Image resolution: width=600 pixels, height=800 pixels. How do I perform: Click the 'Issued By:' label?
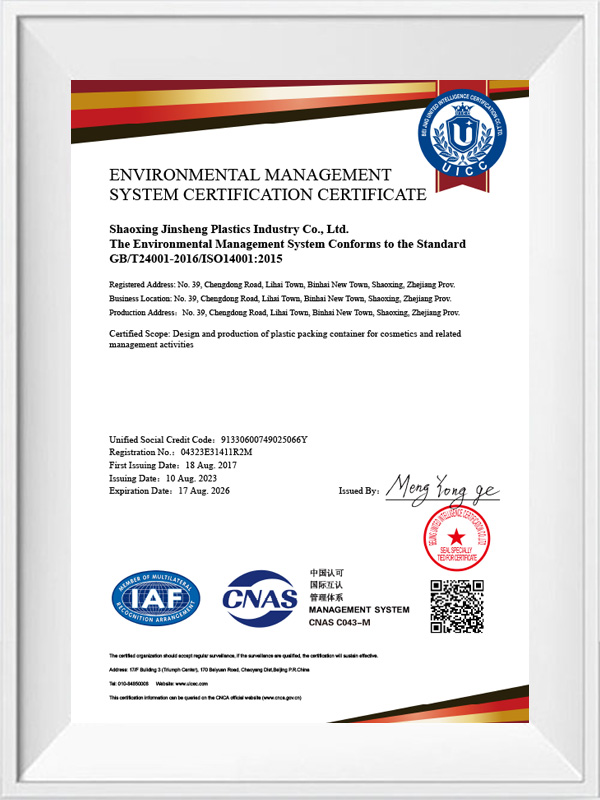click(x=359, y=491)
